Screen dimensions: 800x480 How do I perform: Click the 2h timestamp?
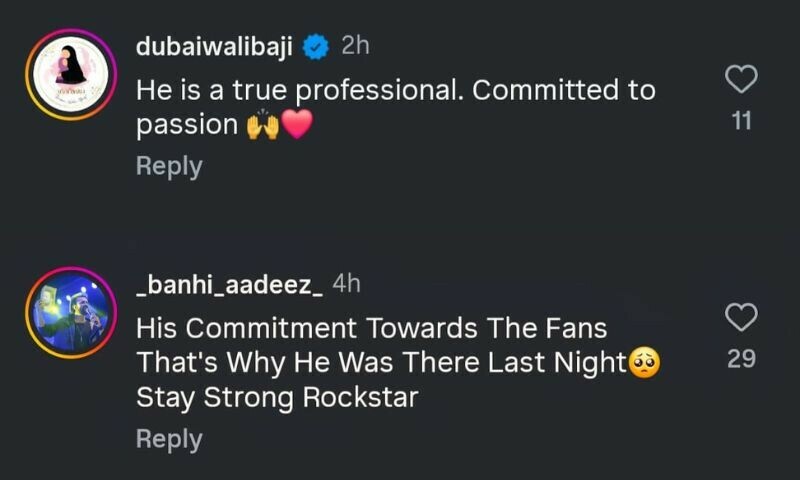coord(355,46)
